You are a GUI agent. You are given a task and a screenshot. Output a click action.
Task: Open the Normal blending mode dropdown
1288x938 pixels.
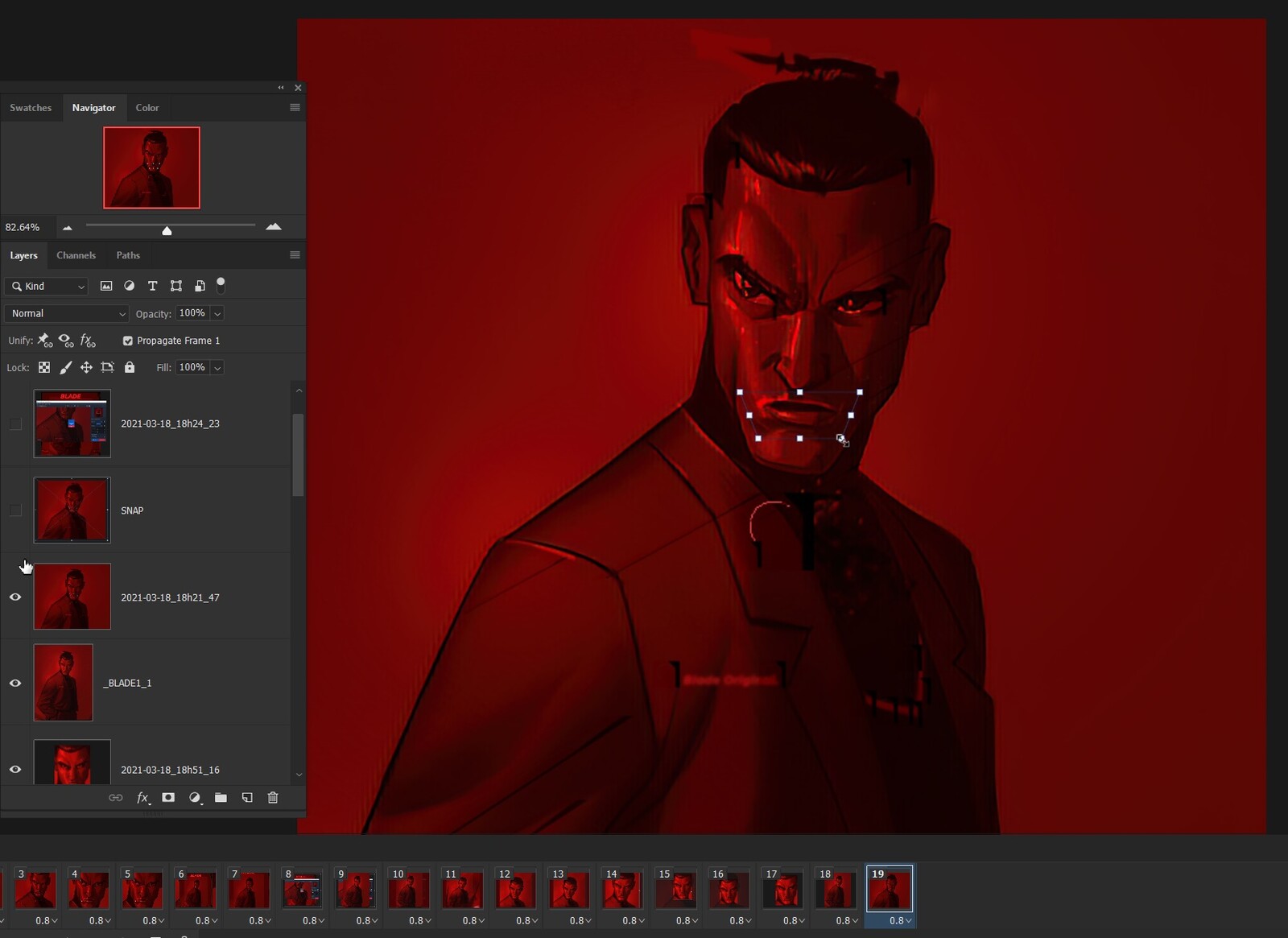click(67, 313)
